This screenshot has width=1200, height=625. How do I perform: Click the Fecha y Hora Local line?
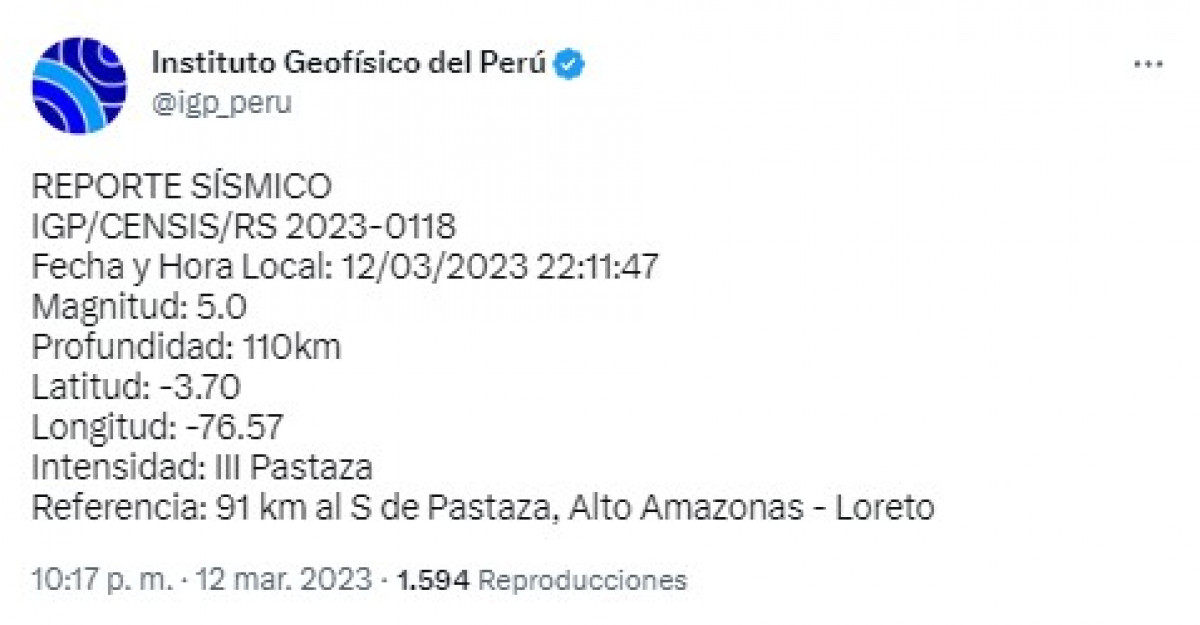tap(345, 267)
